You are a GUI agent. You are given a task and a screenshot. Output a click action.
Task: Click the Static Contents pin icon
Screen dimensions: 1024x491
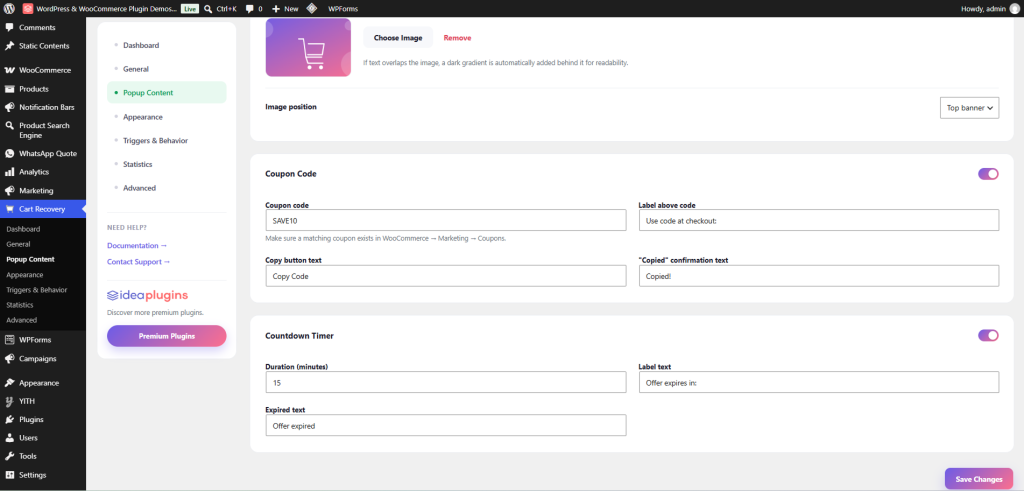coord(9,46)
